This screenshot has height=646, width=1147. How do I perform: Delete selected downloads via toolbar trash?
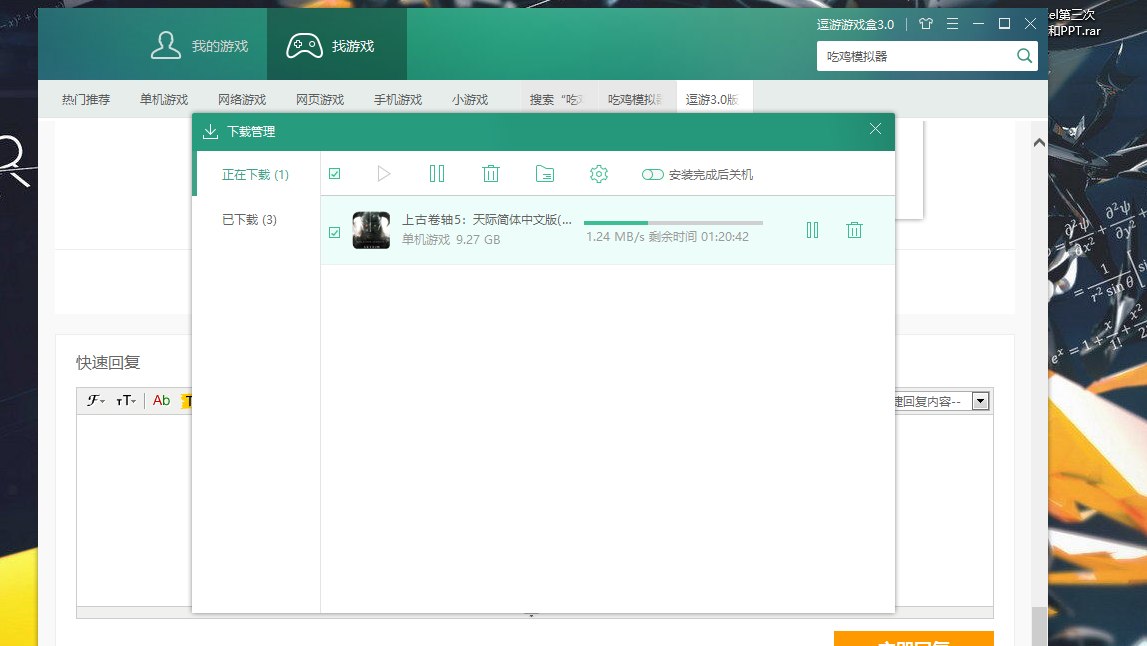(491, 173)
